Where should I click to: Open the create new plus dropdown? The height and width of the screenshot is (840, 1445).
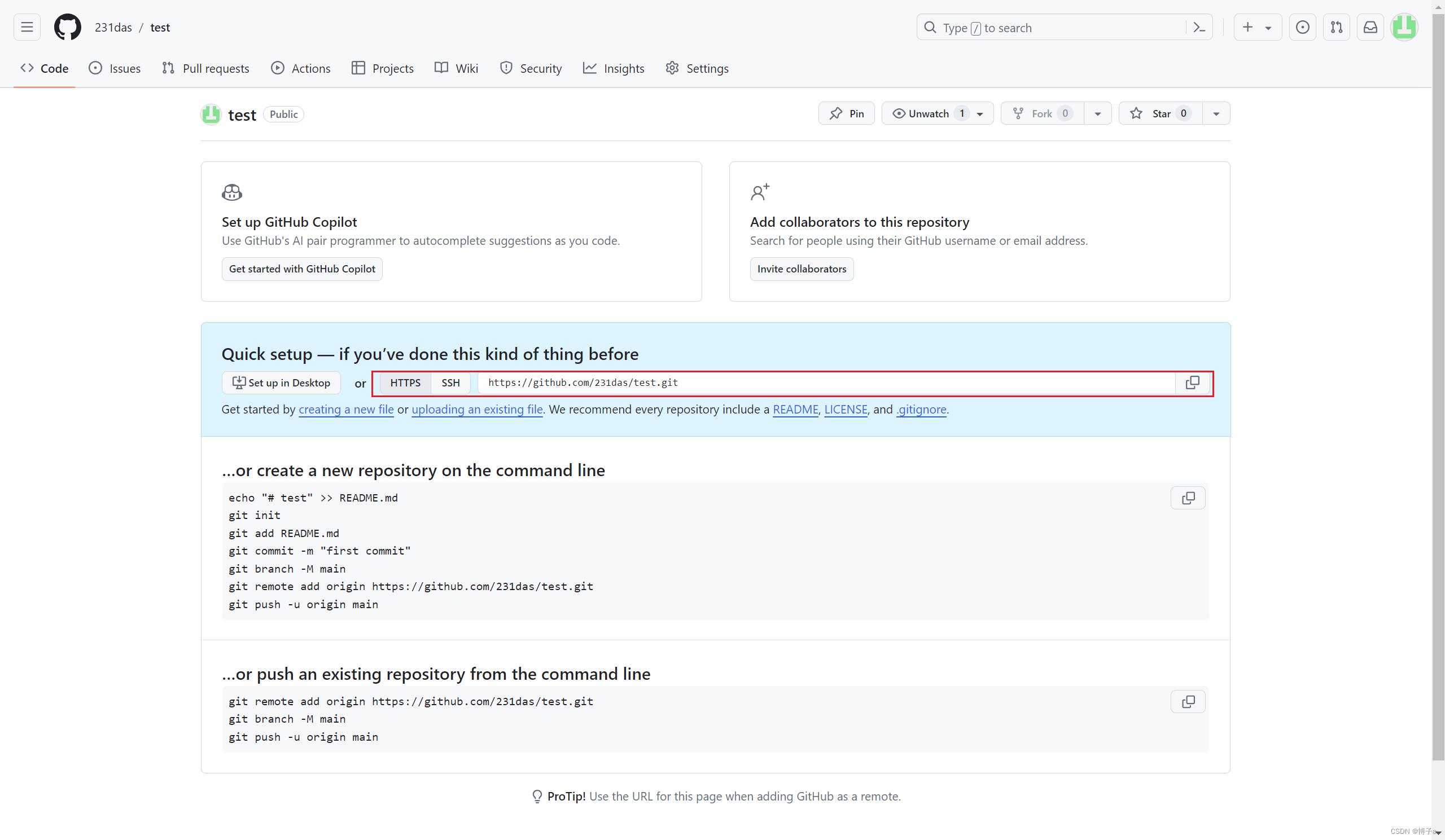[x=1257, y=27]
